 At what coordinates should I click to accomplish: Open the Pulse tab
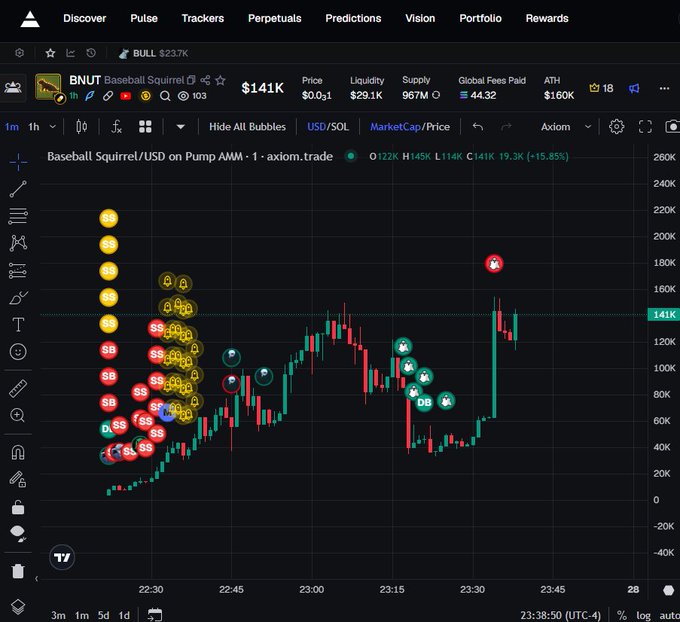coord(144,18)
